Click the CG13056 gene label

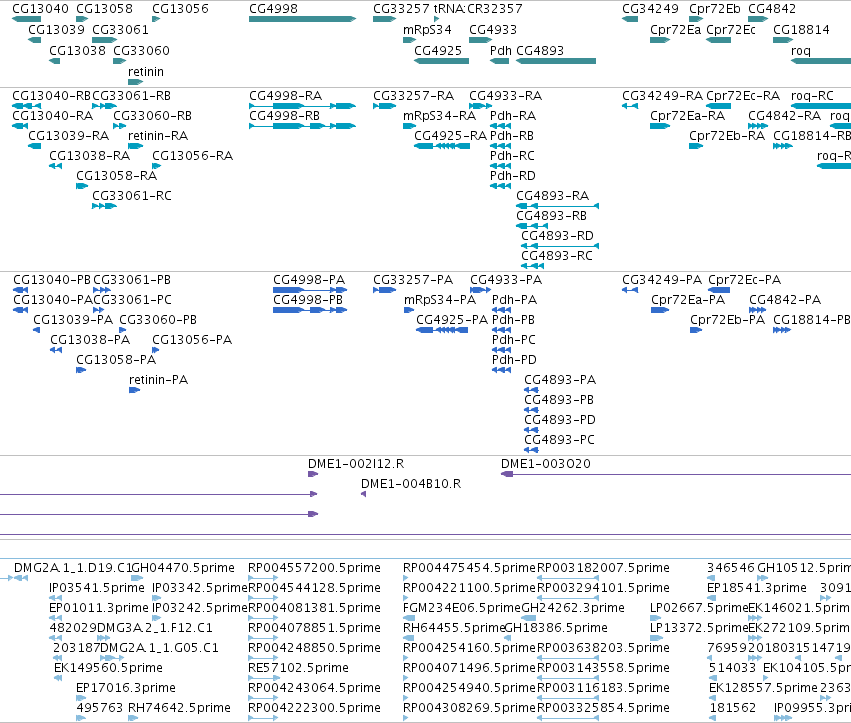click(x=180, y=9)
